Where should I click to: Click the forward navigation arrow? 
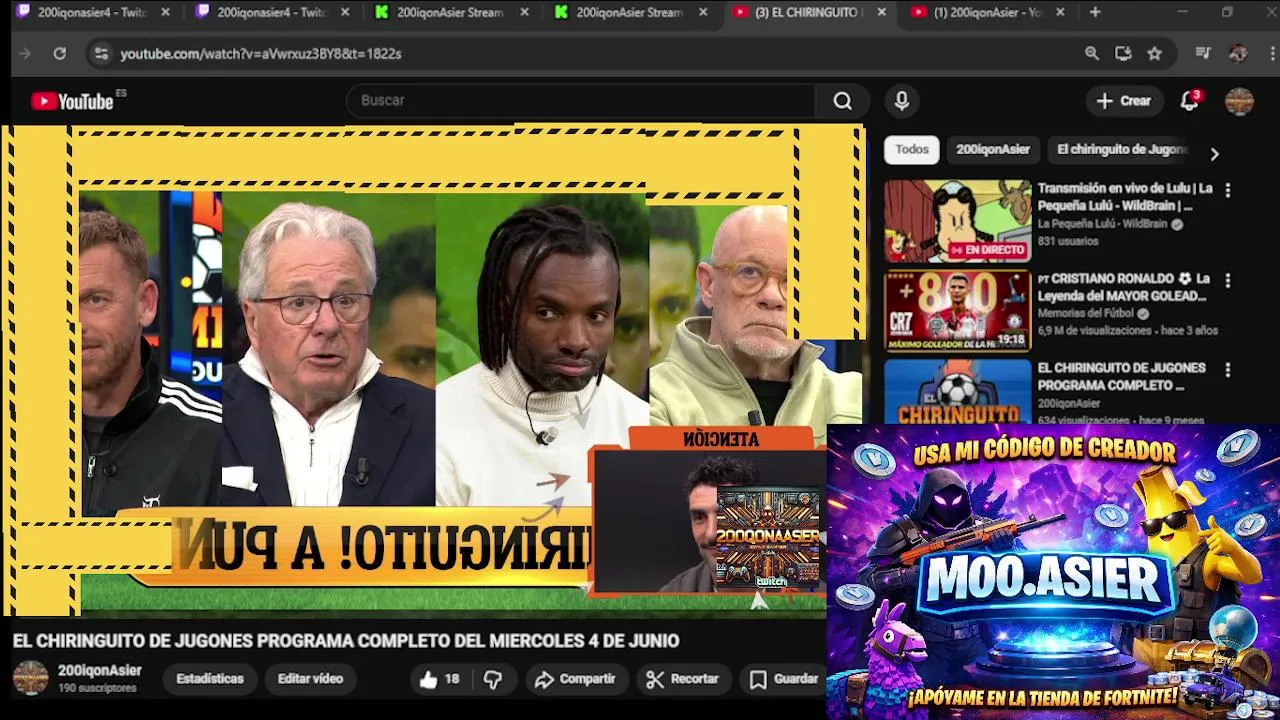pyautogui.click(x=25, y=53)
